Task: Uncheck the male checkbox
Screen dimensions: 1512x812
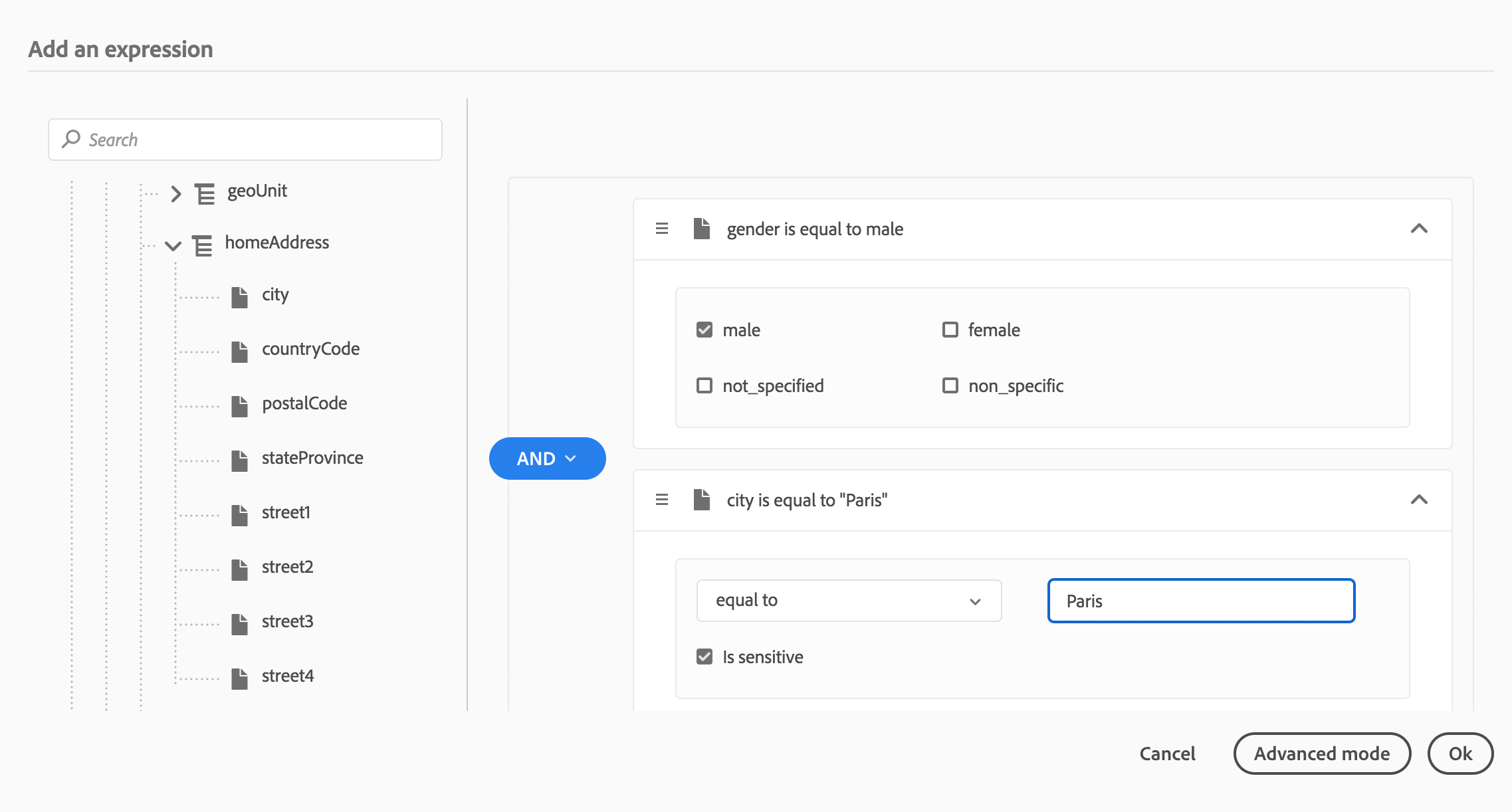Action: pyautogui.click(x=704, y=330)
